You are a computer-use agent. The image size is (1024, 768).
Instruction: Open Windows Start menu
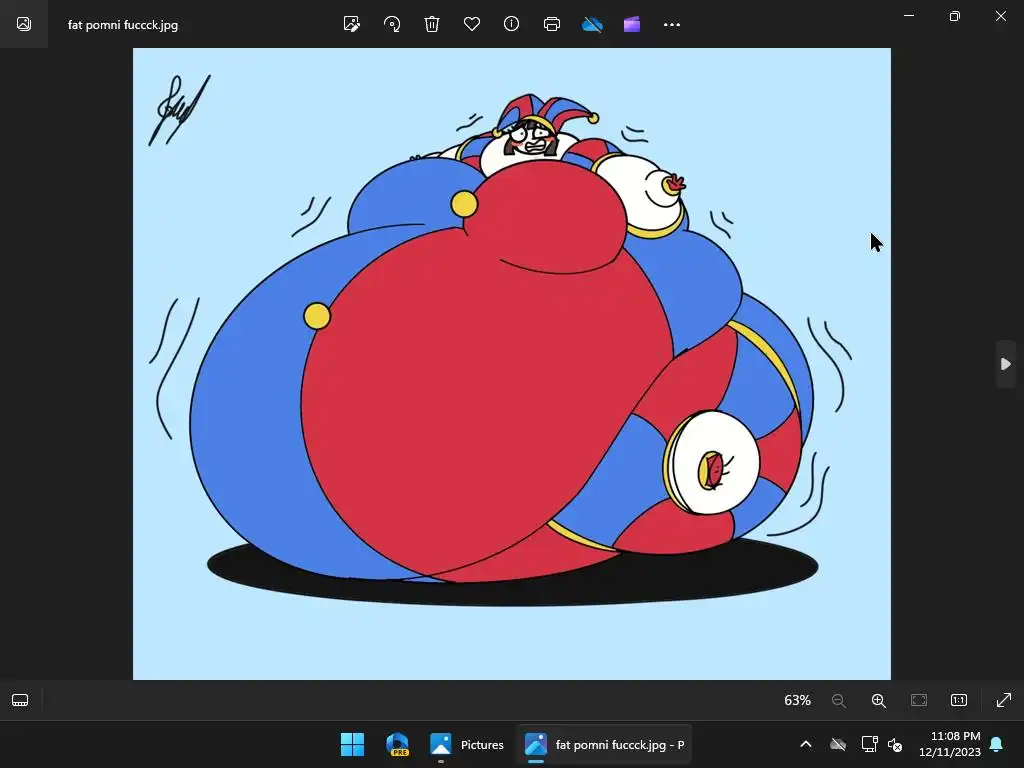click(x=353, y=744)
